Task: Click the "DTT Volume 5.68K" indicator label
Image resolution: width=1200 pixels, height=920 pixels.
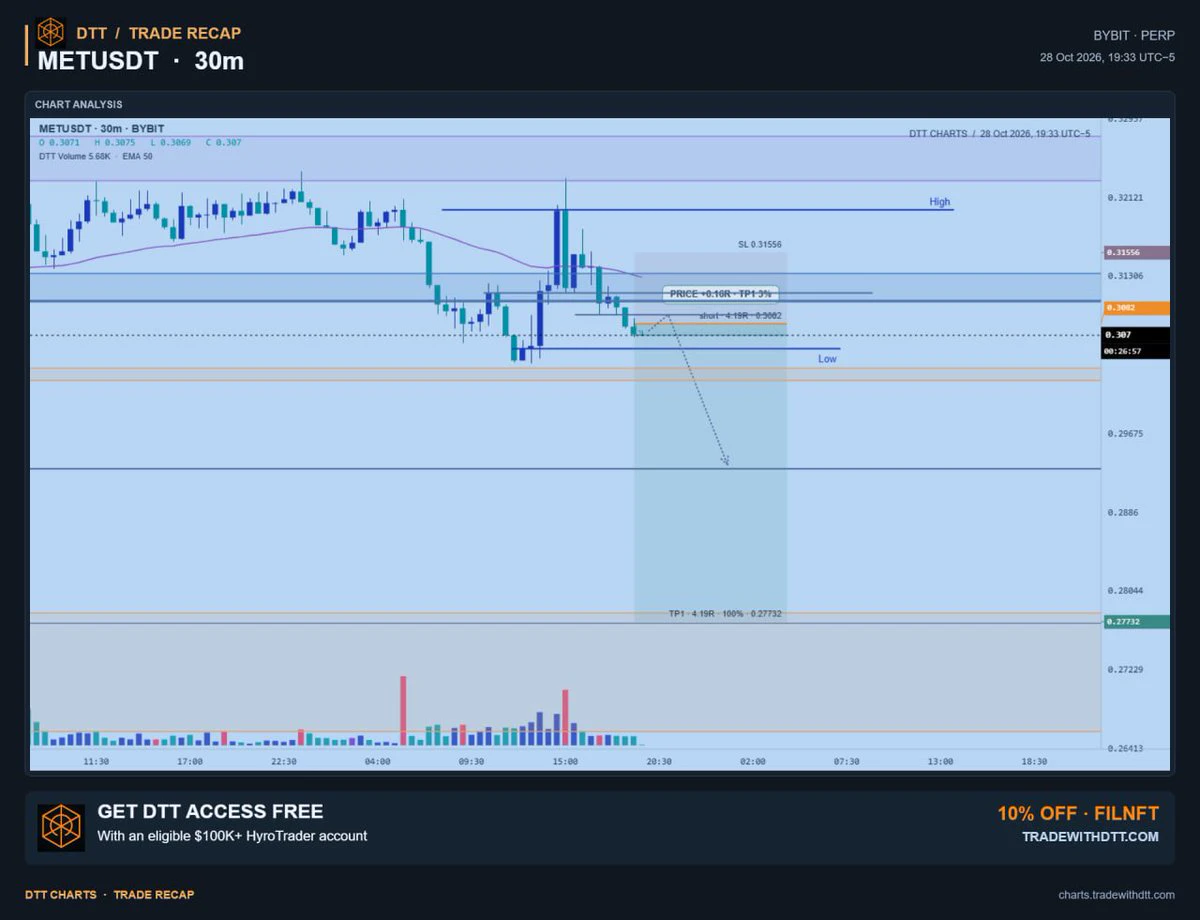Action: (75, 156)
